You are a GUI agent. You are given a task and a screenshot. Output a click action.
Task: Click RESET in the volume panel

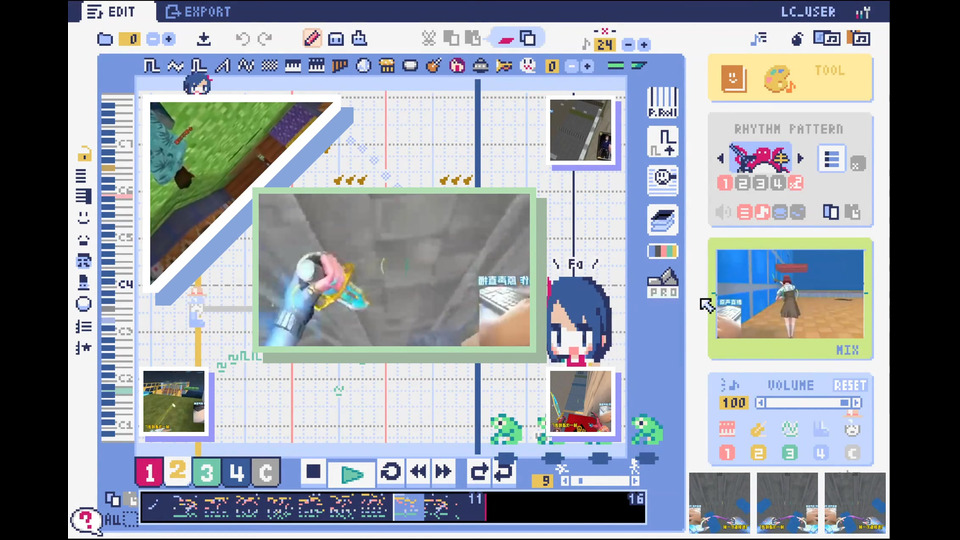point(850,385)
